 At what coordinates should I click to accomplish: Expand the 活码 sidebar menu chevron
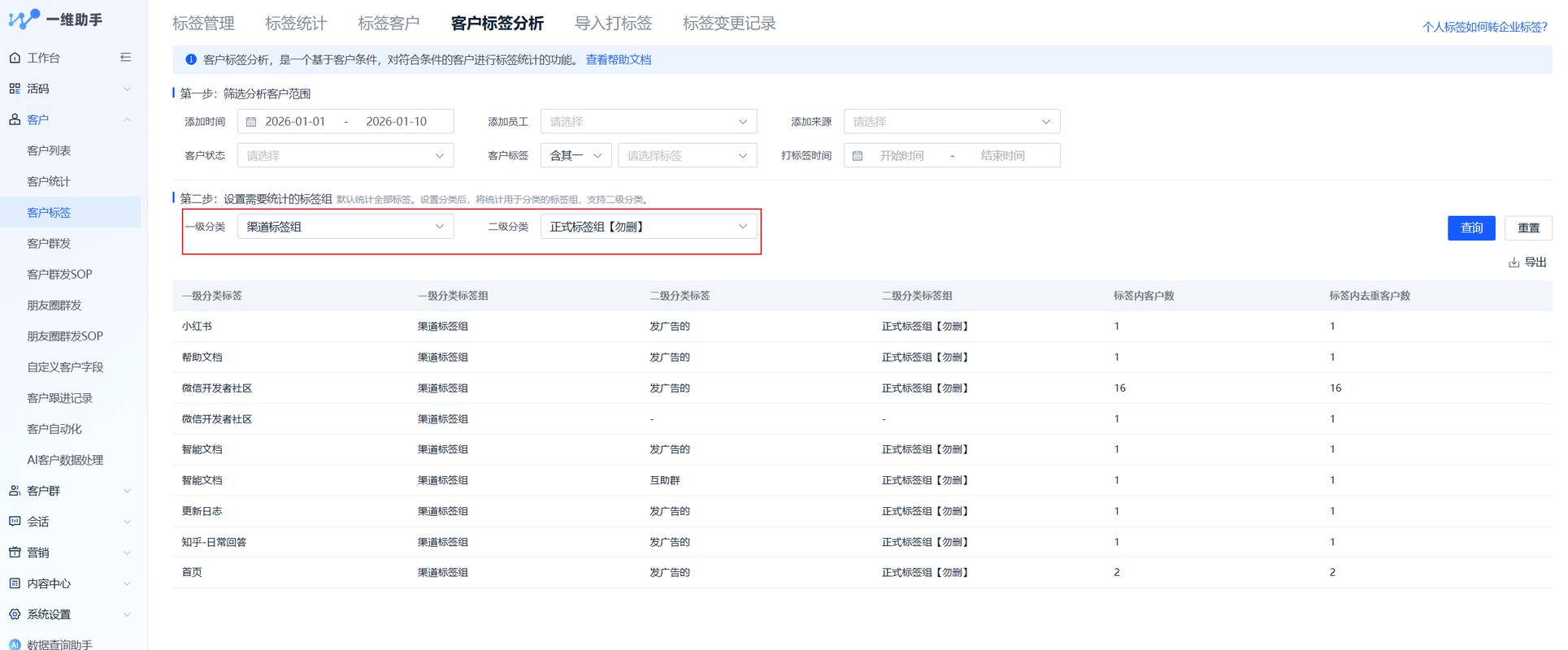(127, 89)
